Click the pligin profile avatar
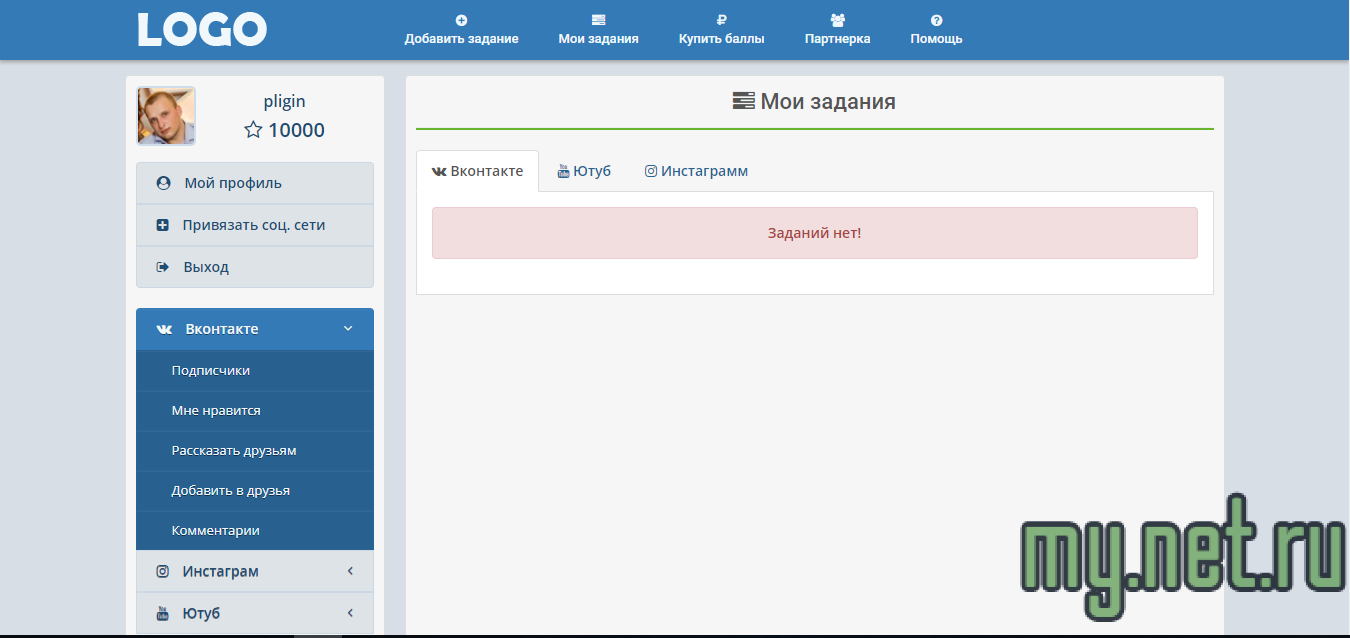Image resolution: width=1350 pixels, height=638 pixels. [x=166, y=116]
